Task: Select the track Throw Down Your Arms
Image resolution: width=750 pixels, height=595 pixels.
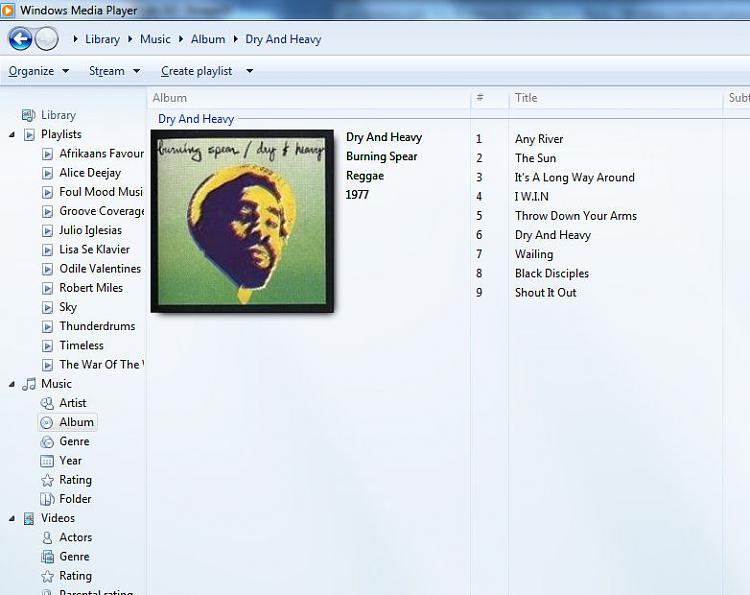Action: [x=576, y=216]
